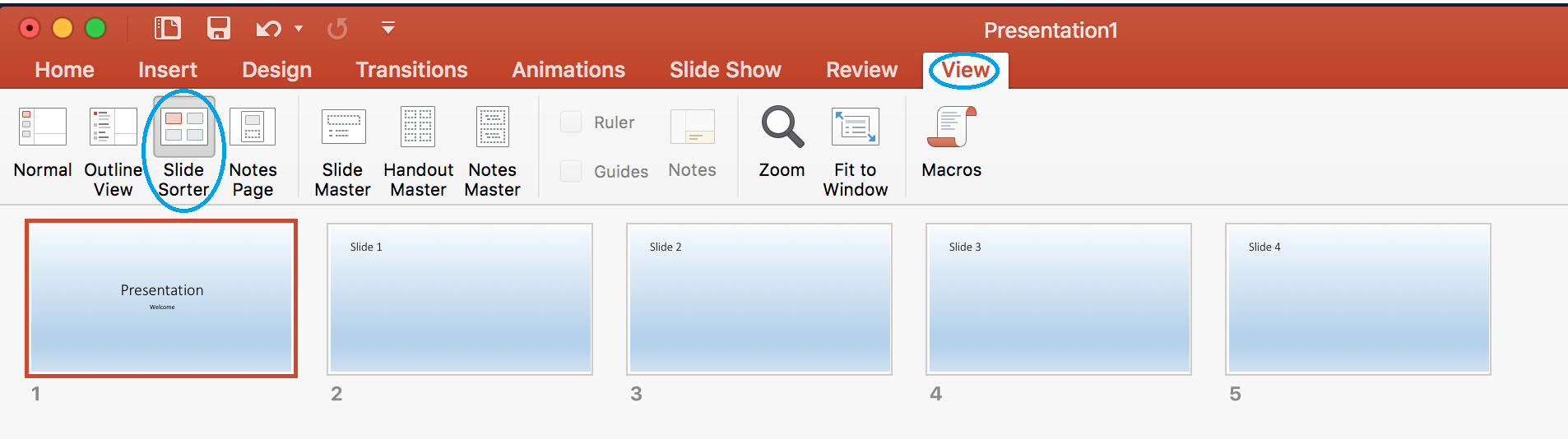Open the Customize Quick Access Toolbar dropdown
Image resolution: width=1568 pixels, height=439 pixels.
(x=388, y=29)
